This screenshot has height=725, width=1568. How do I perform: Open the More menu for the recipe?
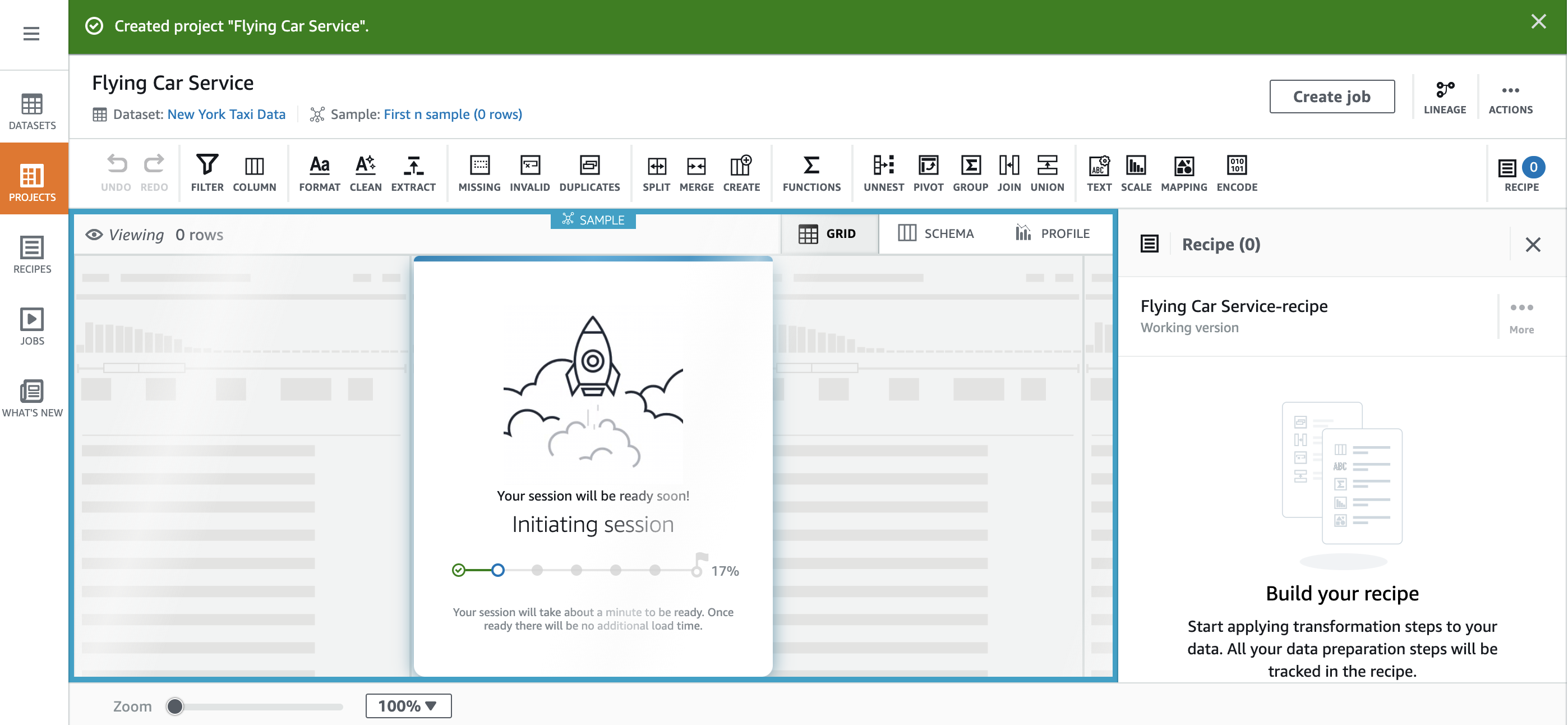(x=1521, y=317)
